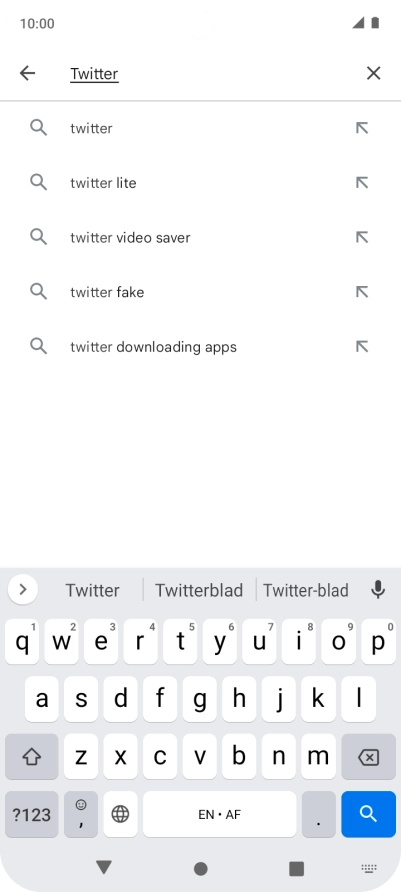Select the 'twitter downloading apps' suggestion
The image size is (401, 892).
pyautogui.click(x=200, y=346)
